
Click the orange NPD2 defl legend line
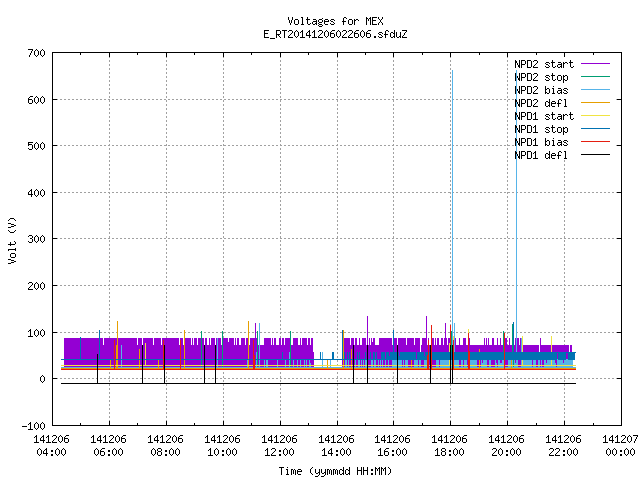(x=596, y=103)
